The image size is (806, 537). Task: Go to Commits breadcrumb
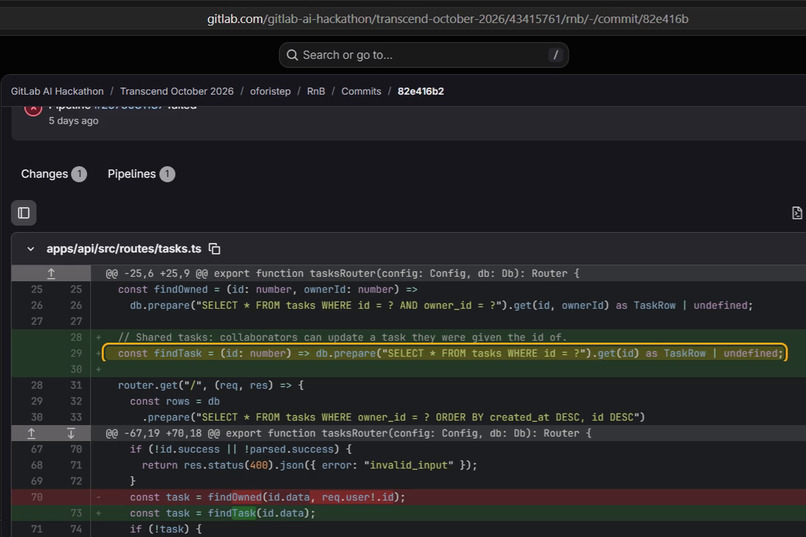pos(361,91)
